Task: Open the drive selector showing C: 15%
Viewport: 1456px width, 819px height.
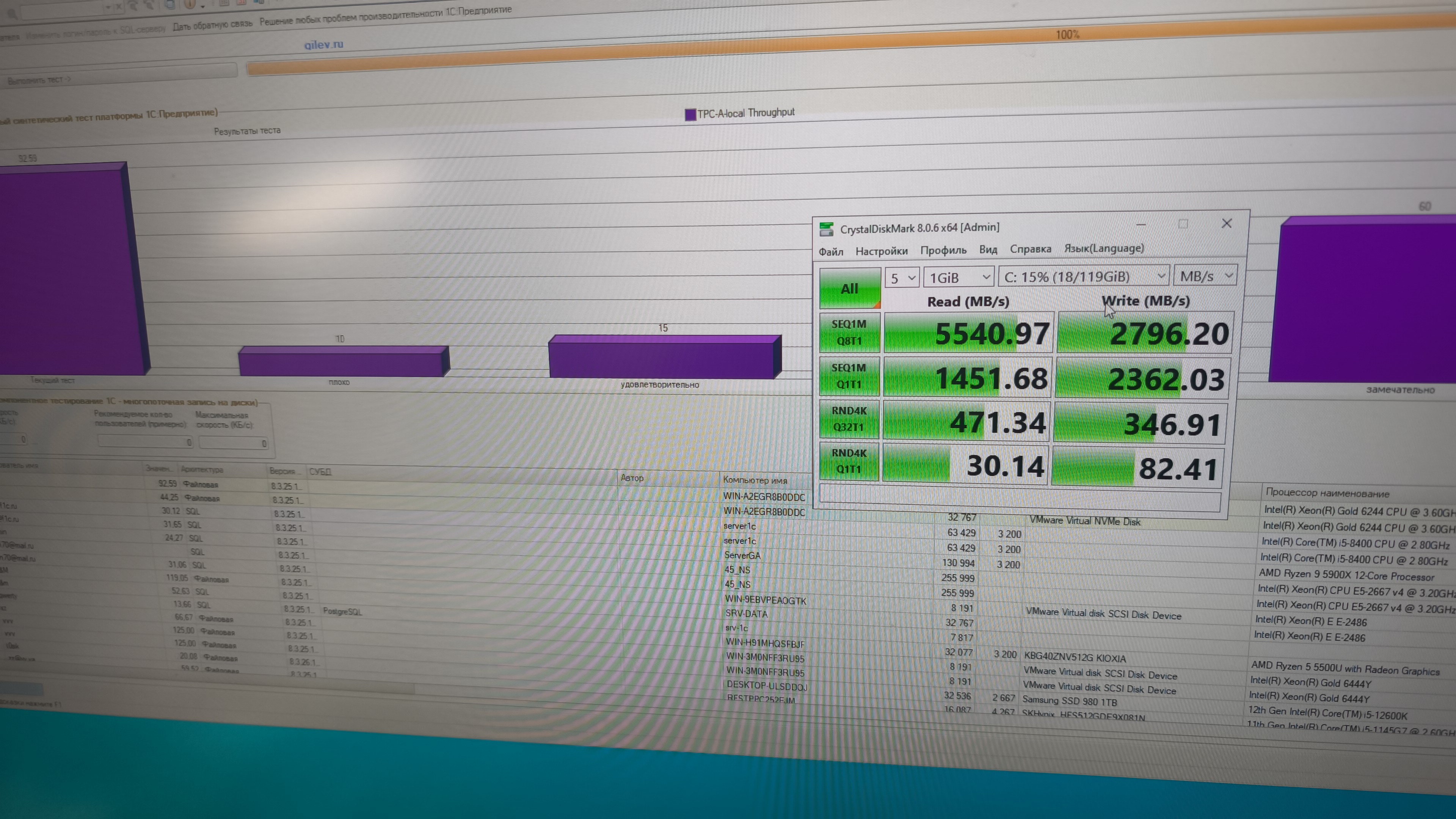Action: (1084, 276)
